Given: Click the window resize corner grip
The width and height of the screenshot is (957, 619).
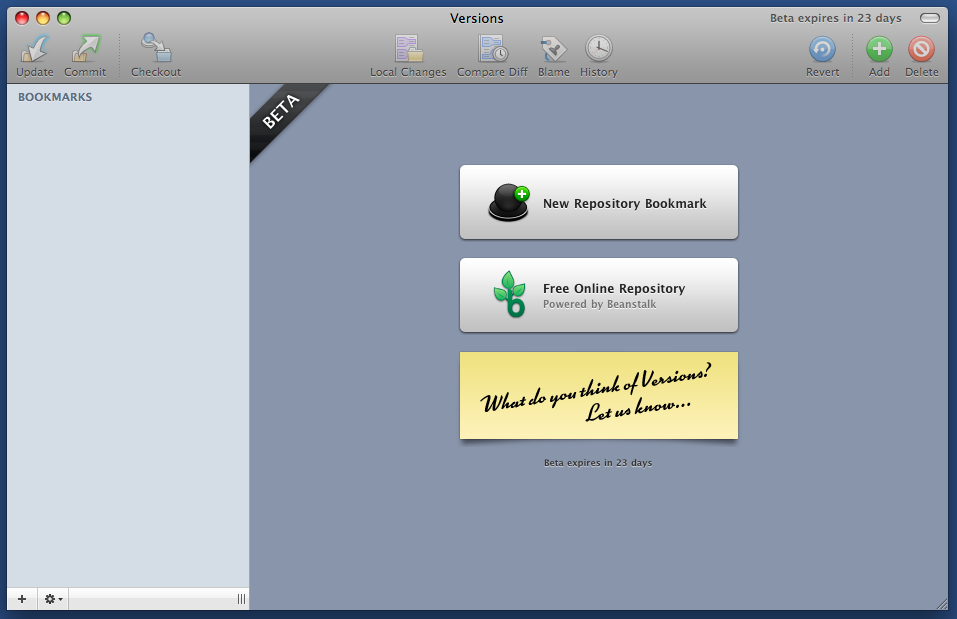Looking at the screenshot, I should click(942, 604).
